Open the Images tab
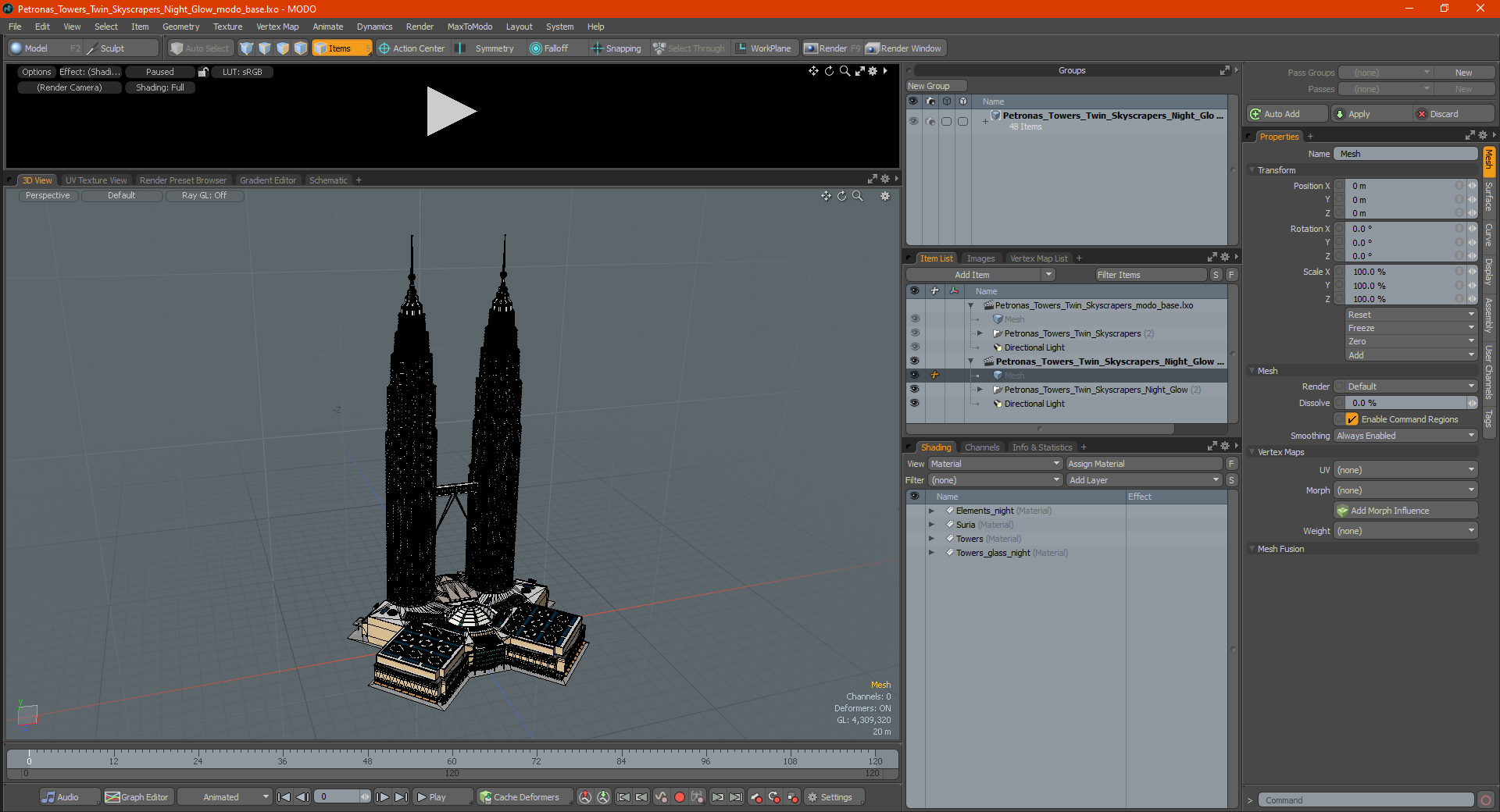 click(980, 258)
